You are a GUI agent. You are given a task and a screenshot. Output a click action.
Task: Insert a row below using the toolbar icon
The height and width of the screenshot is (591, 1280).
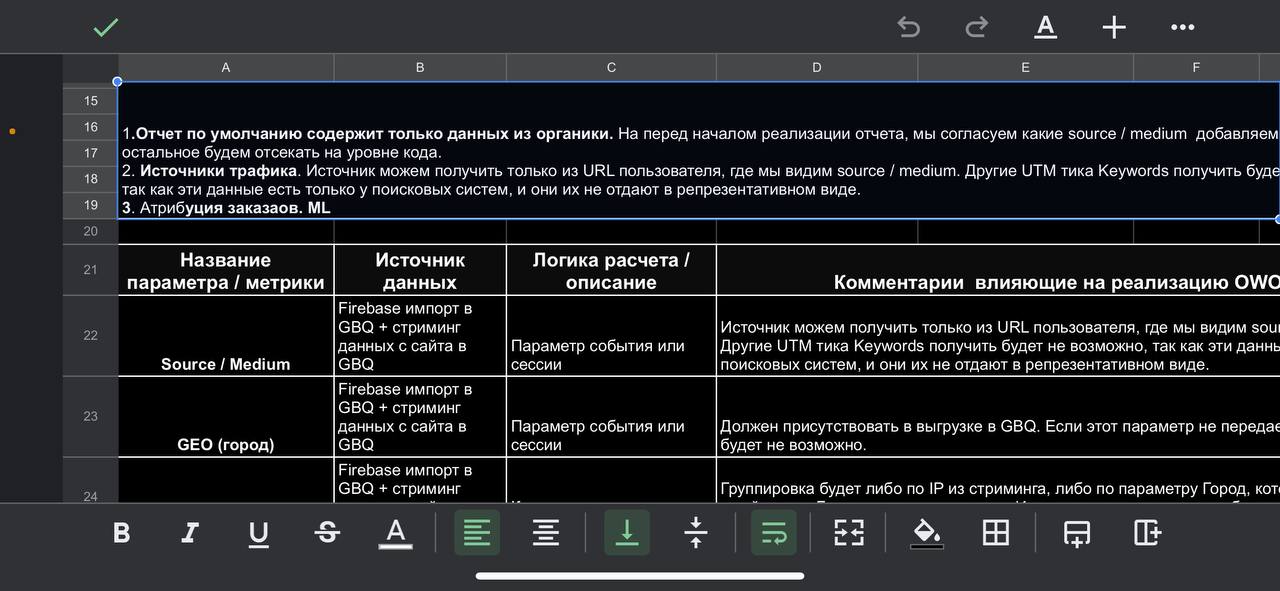coord(1077,534)
